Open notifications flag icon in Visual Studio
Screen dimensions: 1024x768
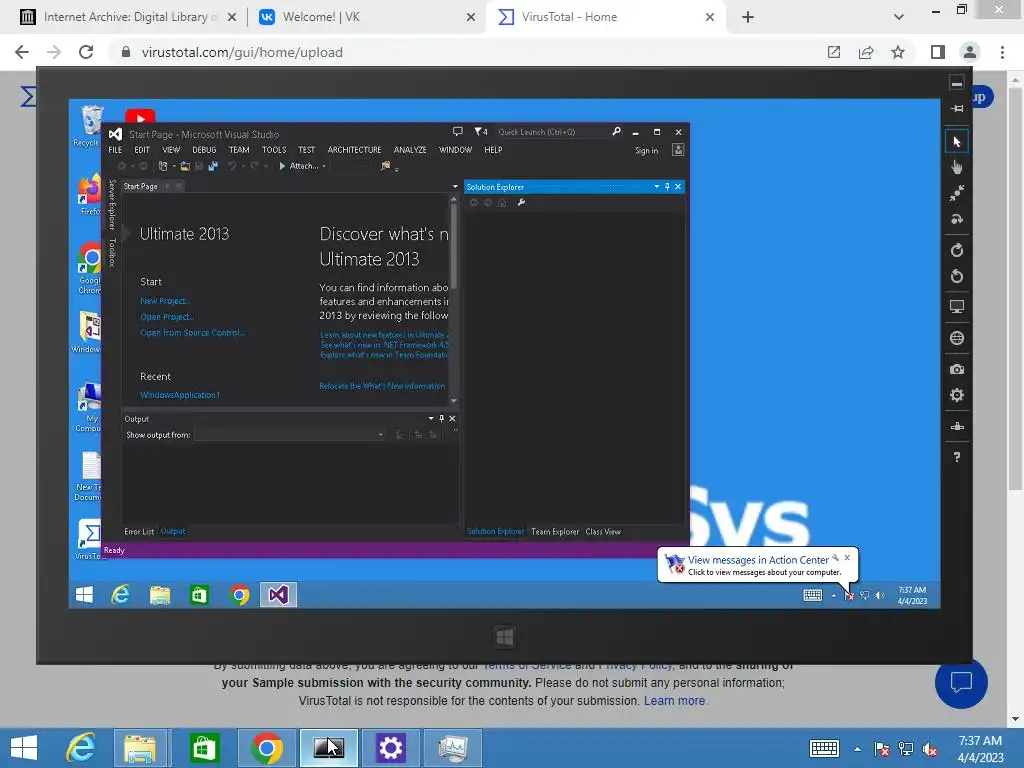point(481,132)
